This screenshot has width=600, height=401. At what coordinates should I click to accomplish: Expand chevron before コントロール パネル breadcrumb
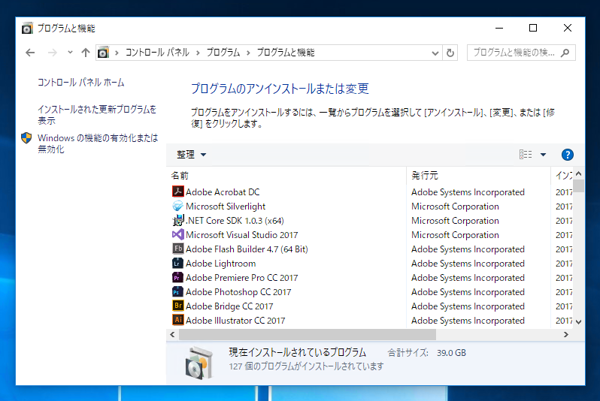coord(117,53)
